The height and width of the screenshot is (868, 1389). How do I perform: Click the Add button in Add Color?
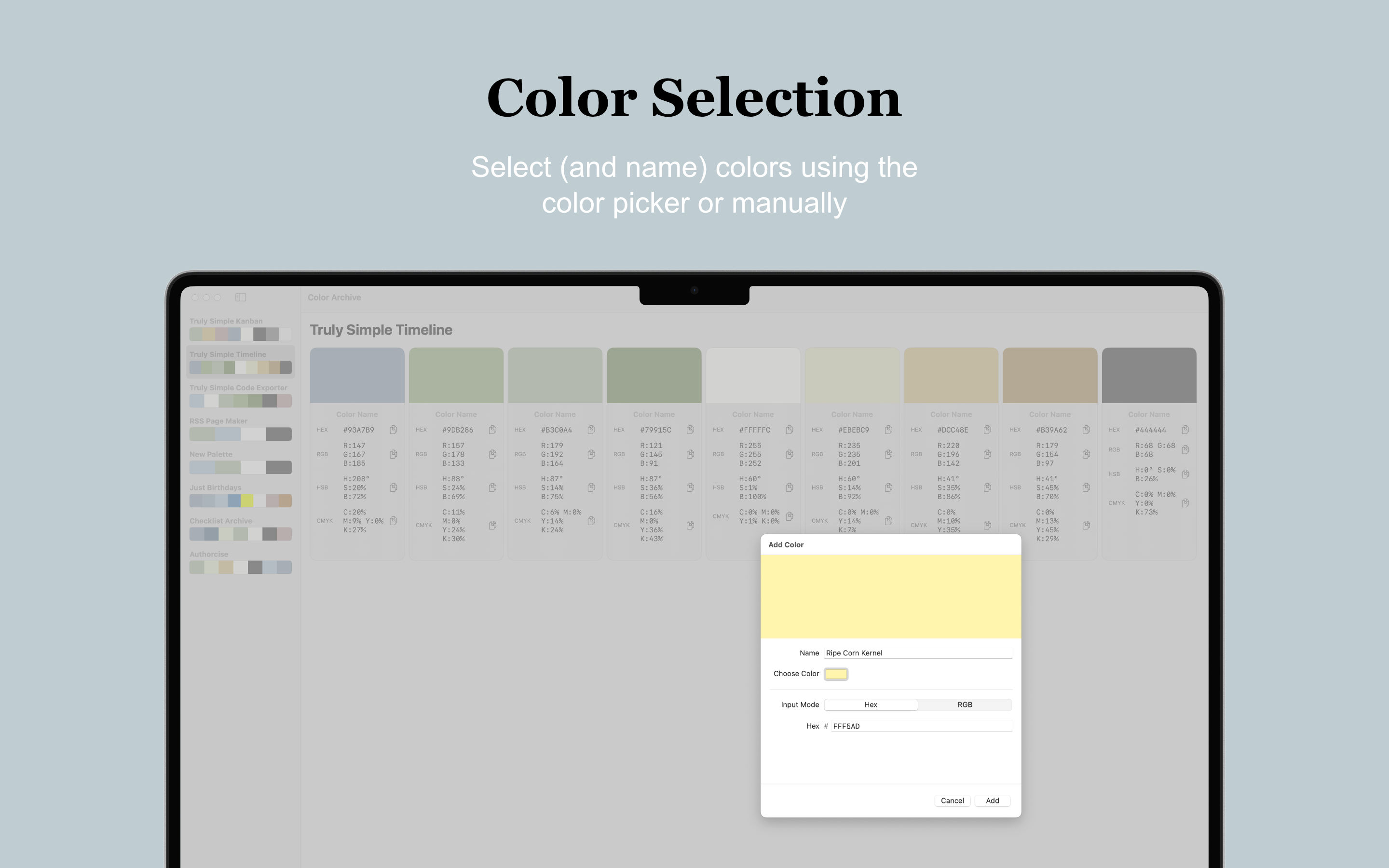coord(993,800)
